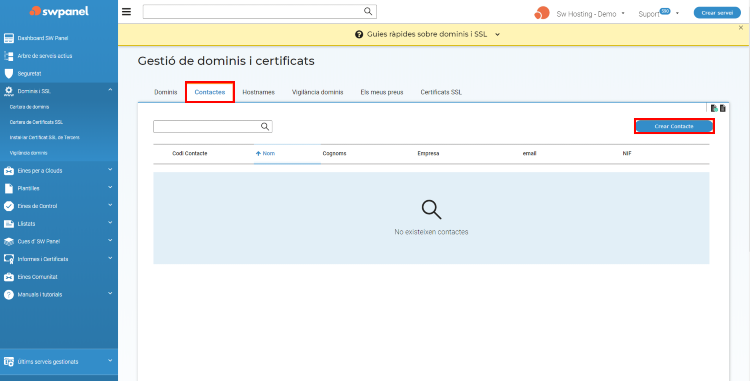Select the Contactes tab

pos(210,92)
